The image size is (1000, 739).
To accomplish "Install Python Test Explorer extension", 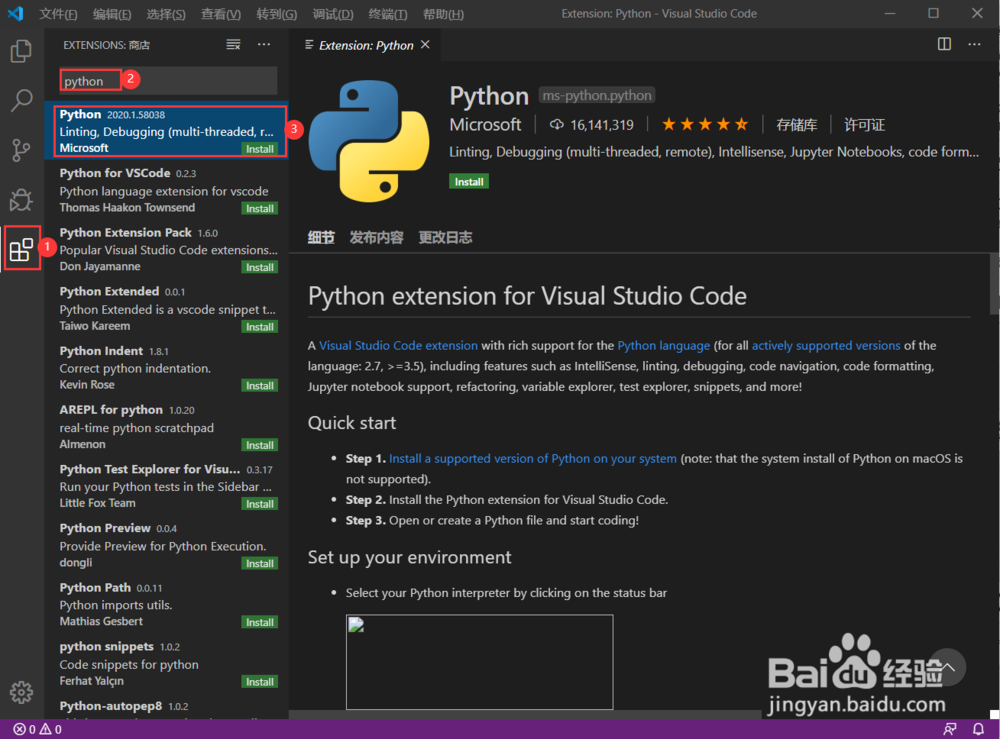I will 260,504.
